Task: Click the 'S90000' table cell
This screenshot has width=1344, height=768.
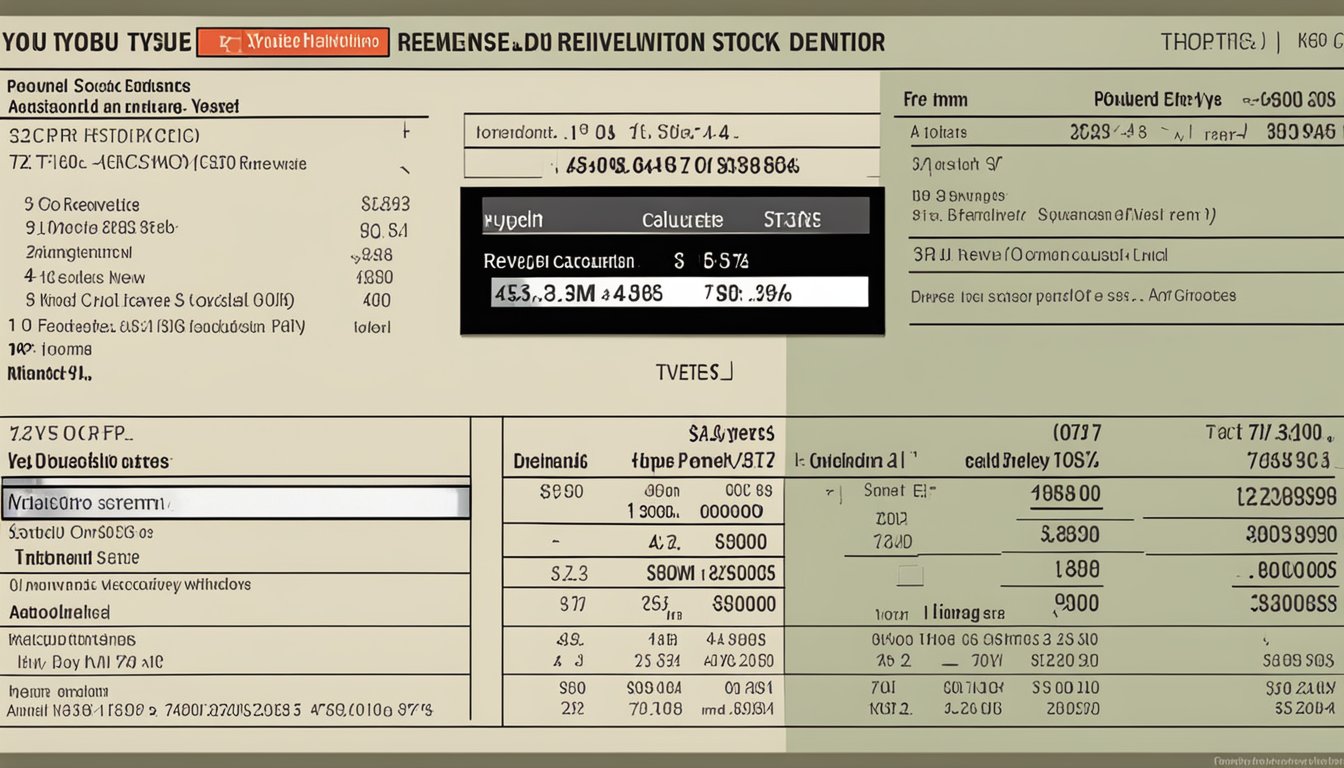Action: click(743, 604)
